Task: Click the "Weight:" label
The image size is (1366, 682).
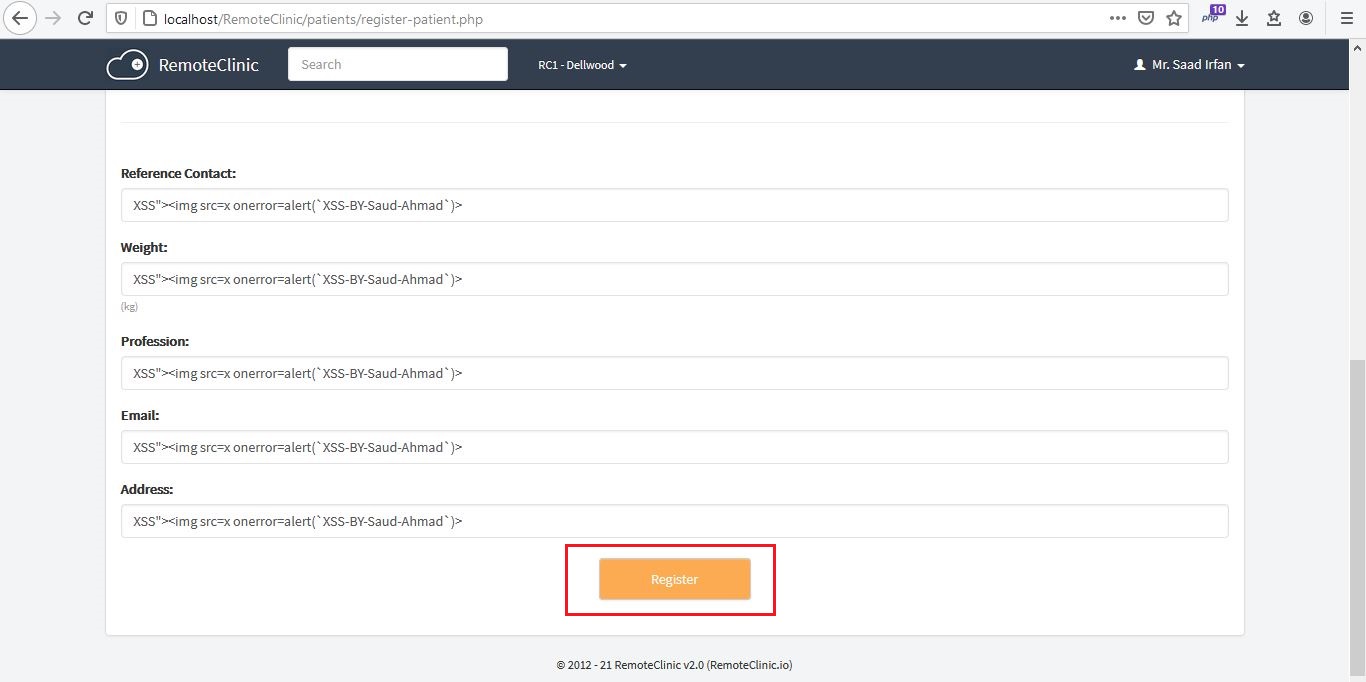Action: (144, 247)
